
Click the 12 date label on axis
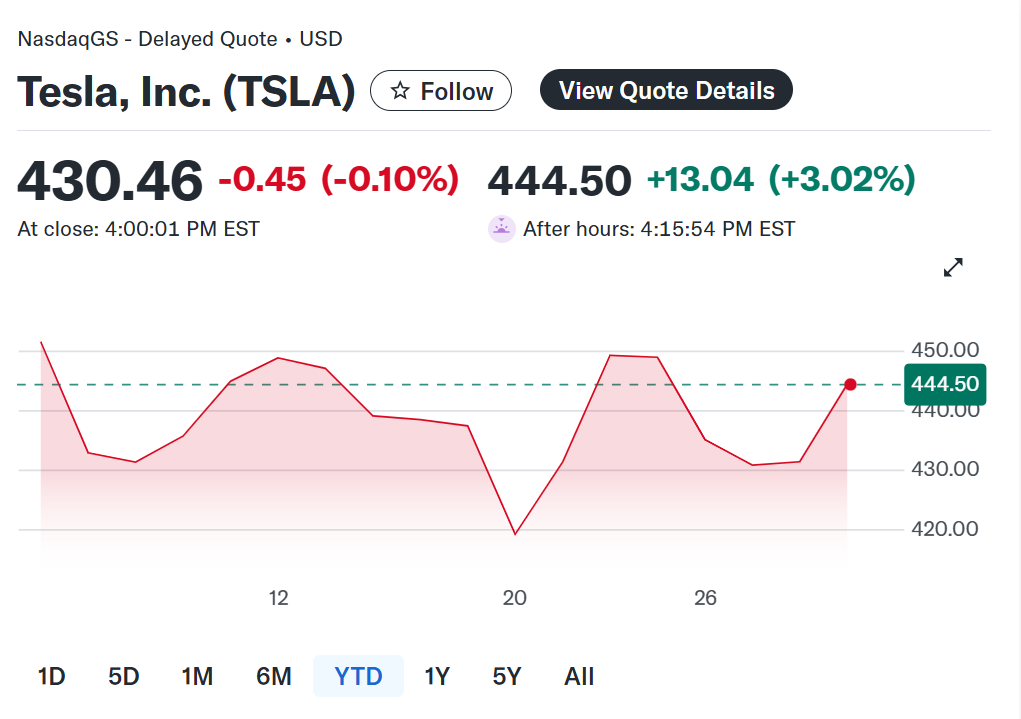tap(278, 598)
